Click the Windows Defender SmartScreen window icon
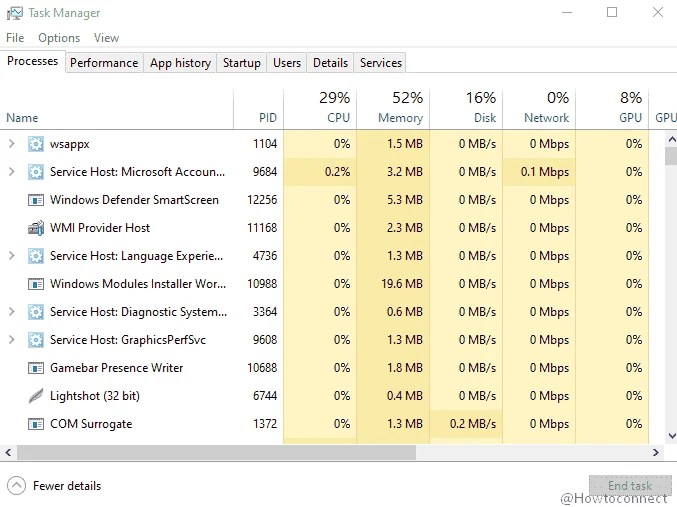 [35, 200]
